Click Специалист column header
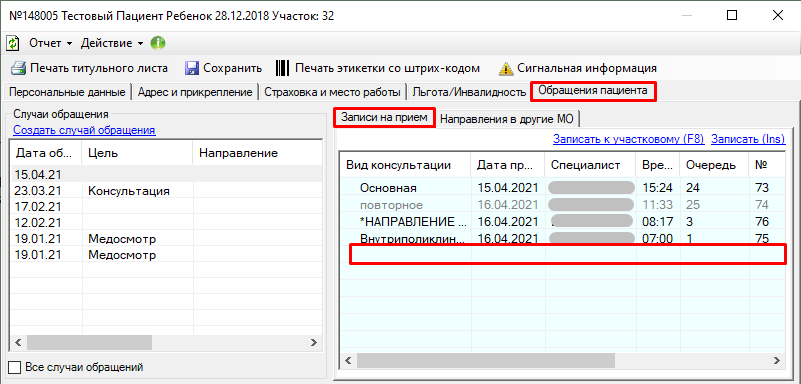Image resolution: width=801 pixels, height=384 pixels. coord(590,164)
